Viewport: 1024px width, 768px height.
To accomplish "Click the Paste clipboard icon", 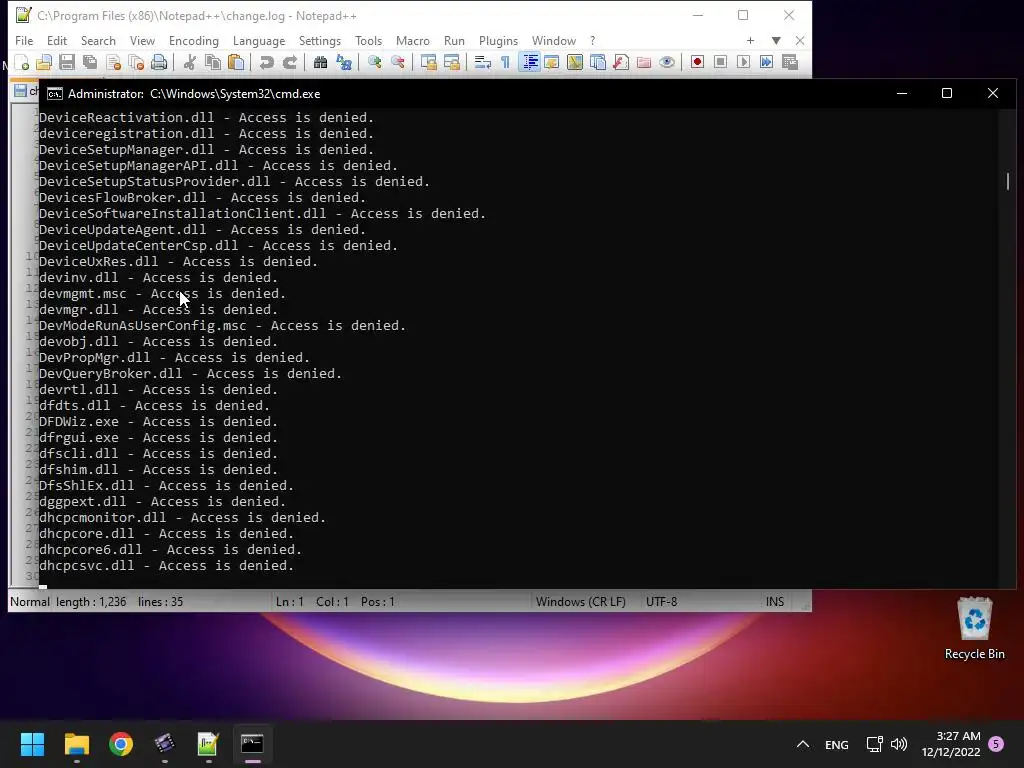I will (x=236, y=62).
